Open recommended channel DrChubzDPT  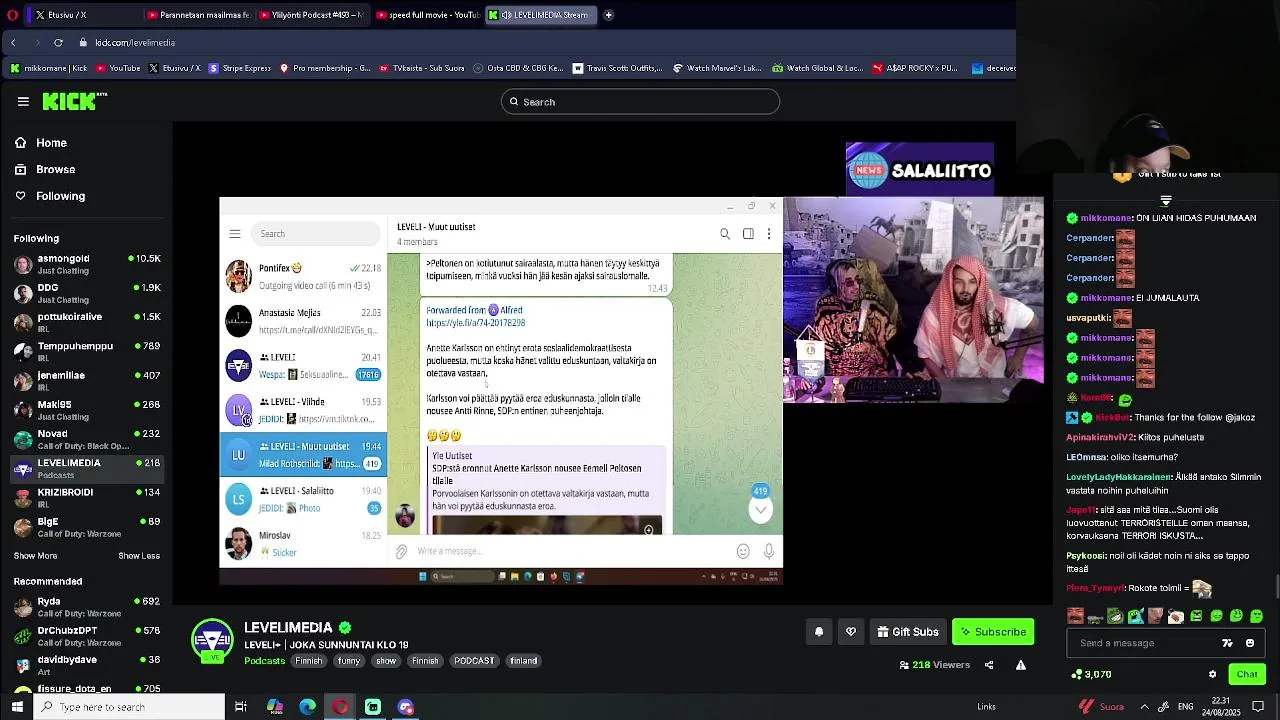click(x=87, y=635)
